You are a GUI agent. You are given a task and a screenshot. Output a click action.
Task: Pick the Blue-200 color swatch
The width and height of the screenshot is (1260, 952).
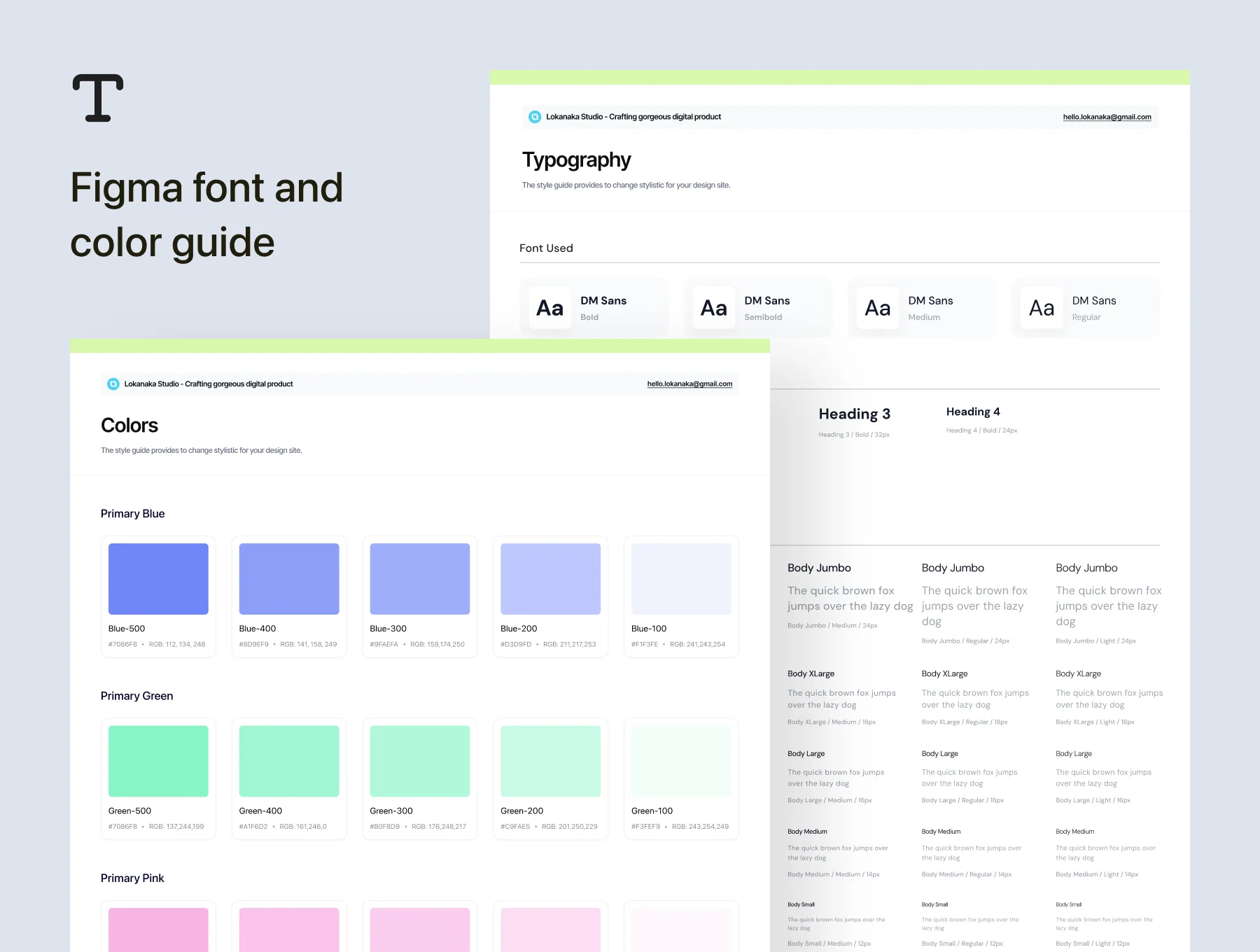click(x=550, y=579)
